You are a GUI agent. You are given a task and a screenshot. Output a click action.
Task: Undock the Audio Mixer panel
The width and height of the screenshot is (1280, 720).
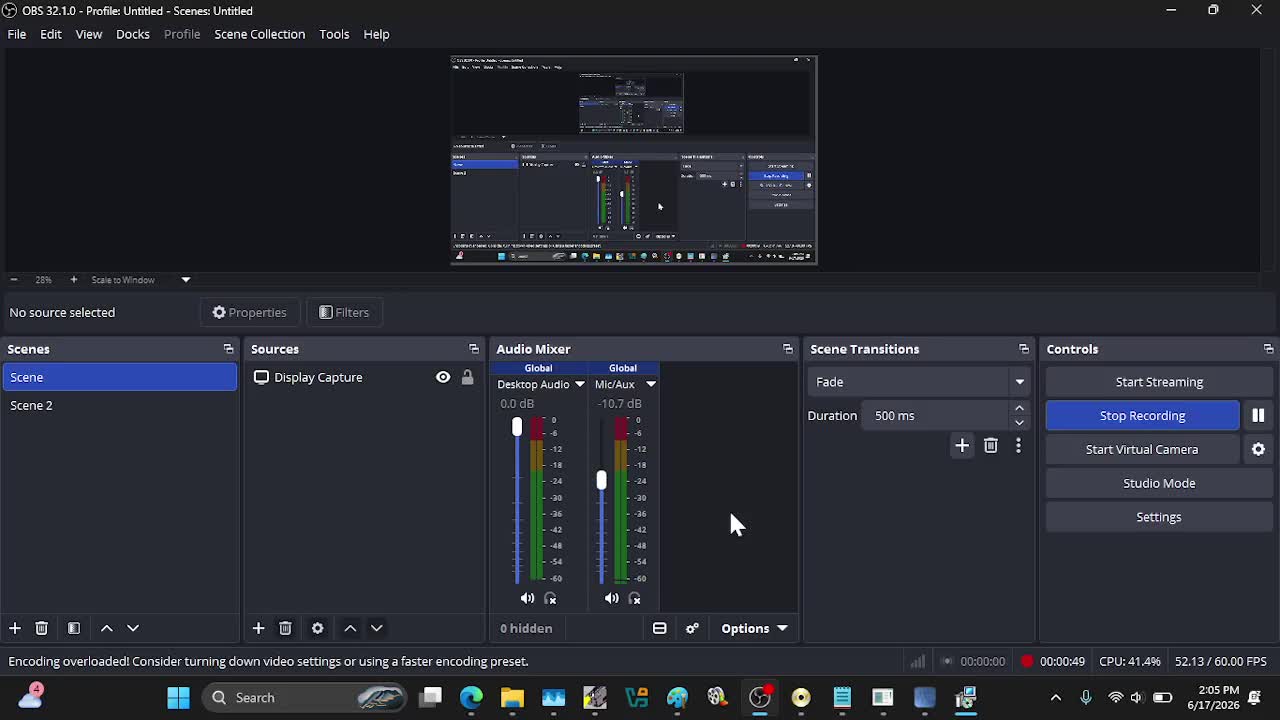pyautogui.click(x=788, y=349)
